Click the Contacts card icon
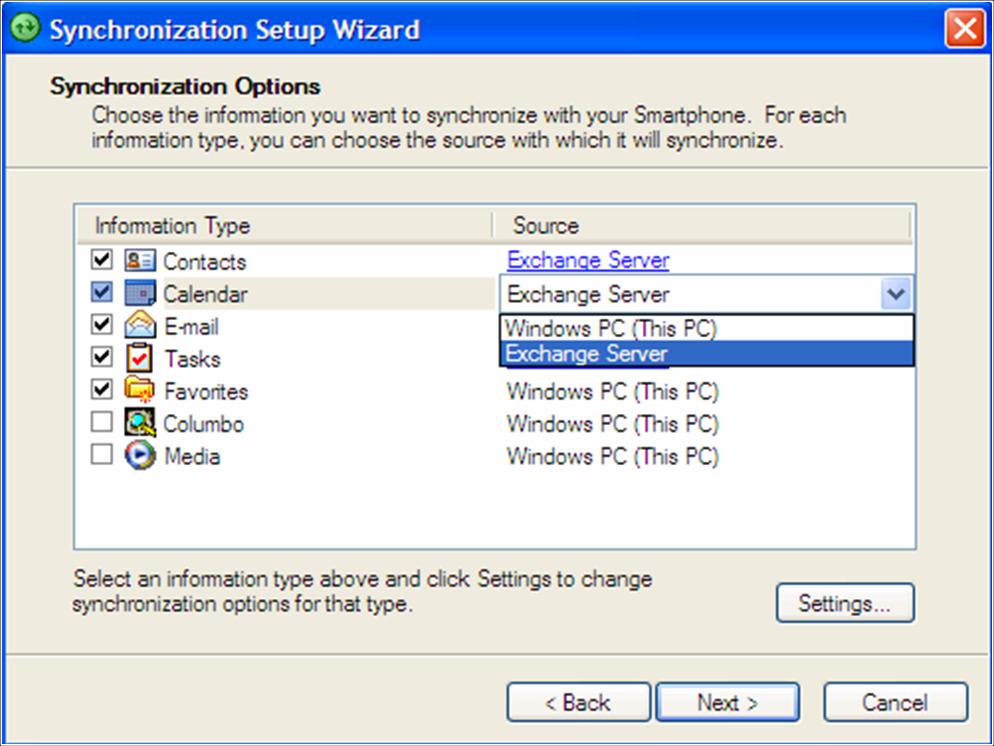This screenshot has height=746, width=994. (x=139, y=260)
